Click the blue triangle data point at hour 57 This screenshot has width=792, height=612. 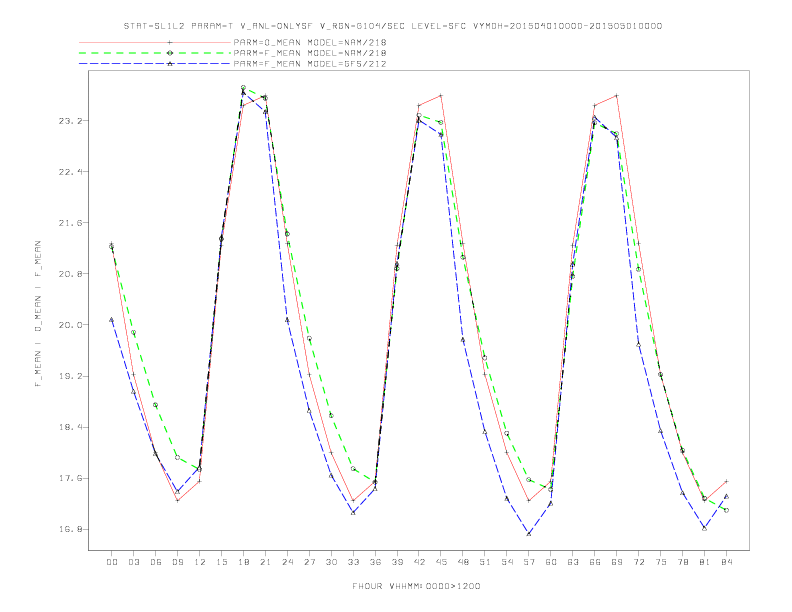(529, 534)
